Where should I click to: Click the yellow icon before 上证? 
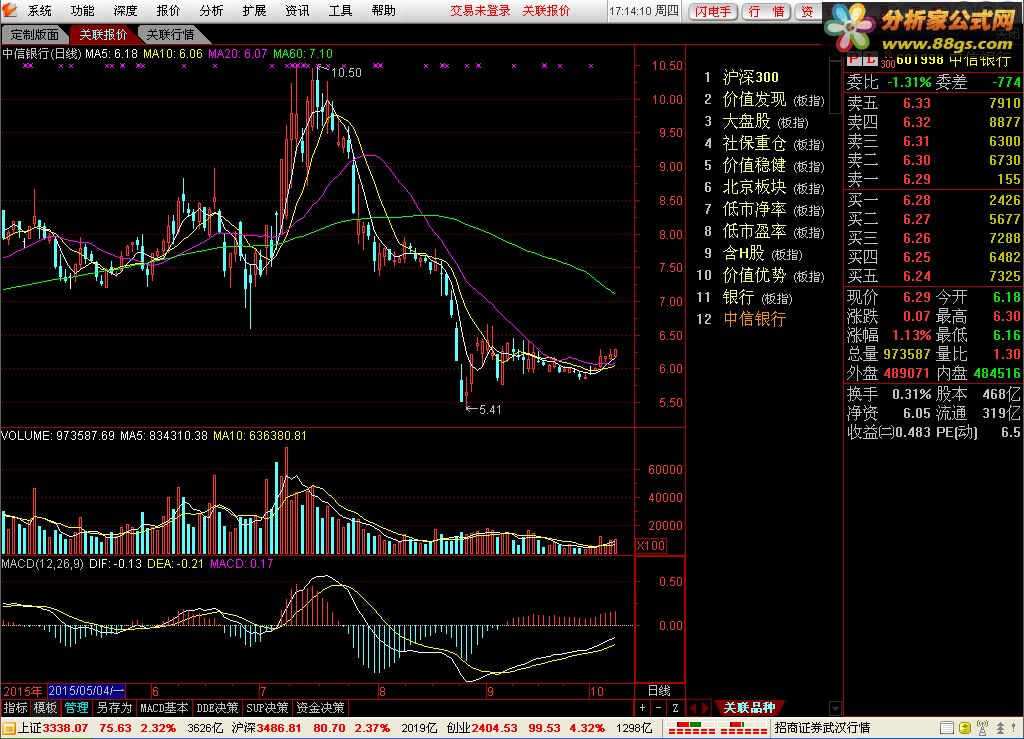pos(8,727)
